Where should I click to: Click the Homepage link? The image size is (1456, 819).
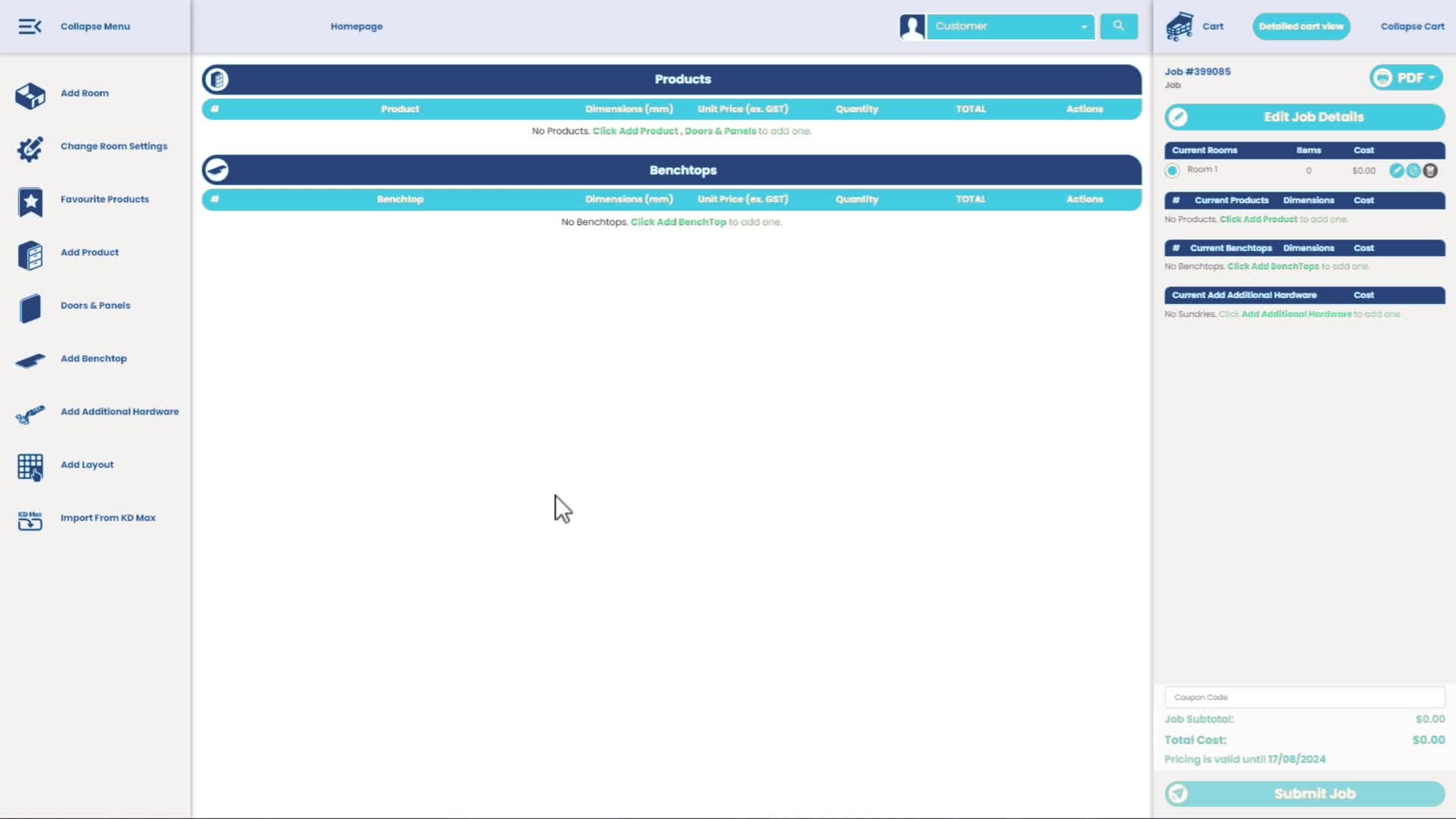coord(356,27)
